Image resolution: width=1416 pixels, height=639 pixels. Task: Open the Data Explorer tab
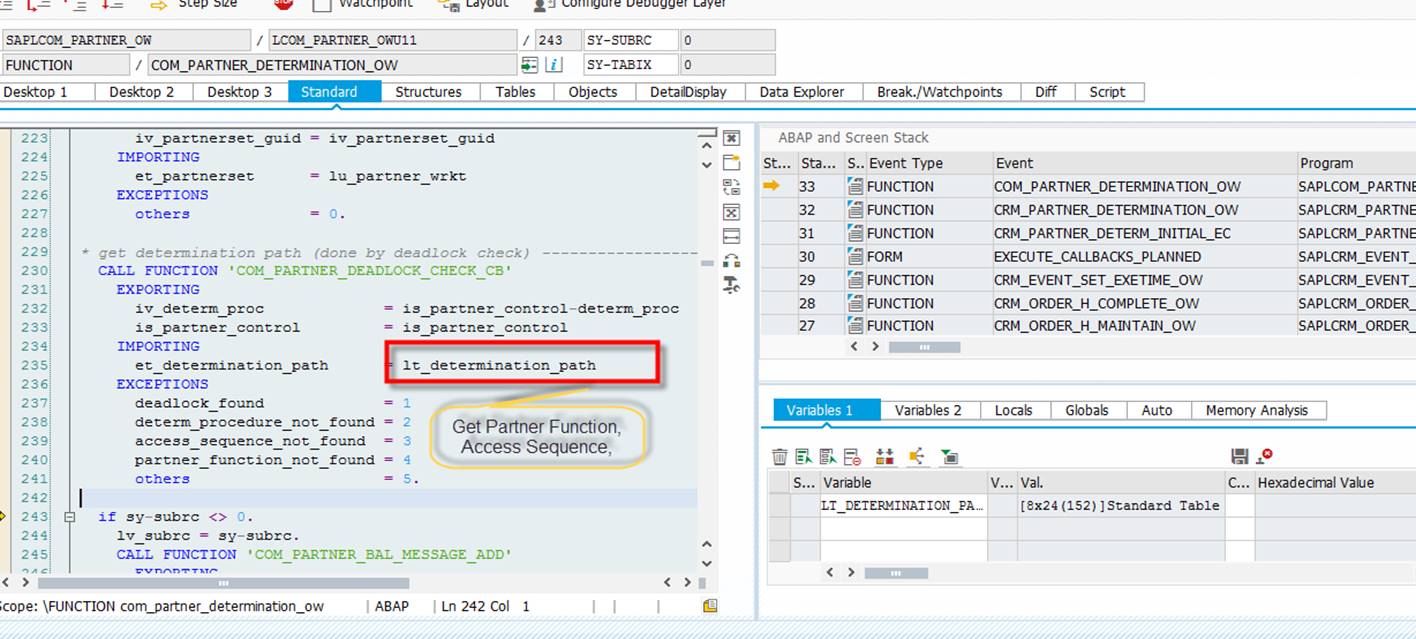[802, 92]
